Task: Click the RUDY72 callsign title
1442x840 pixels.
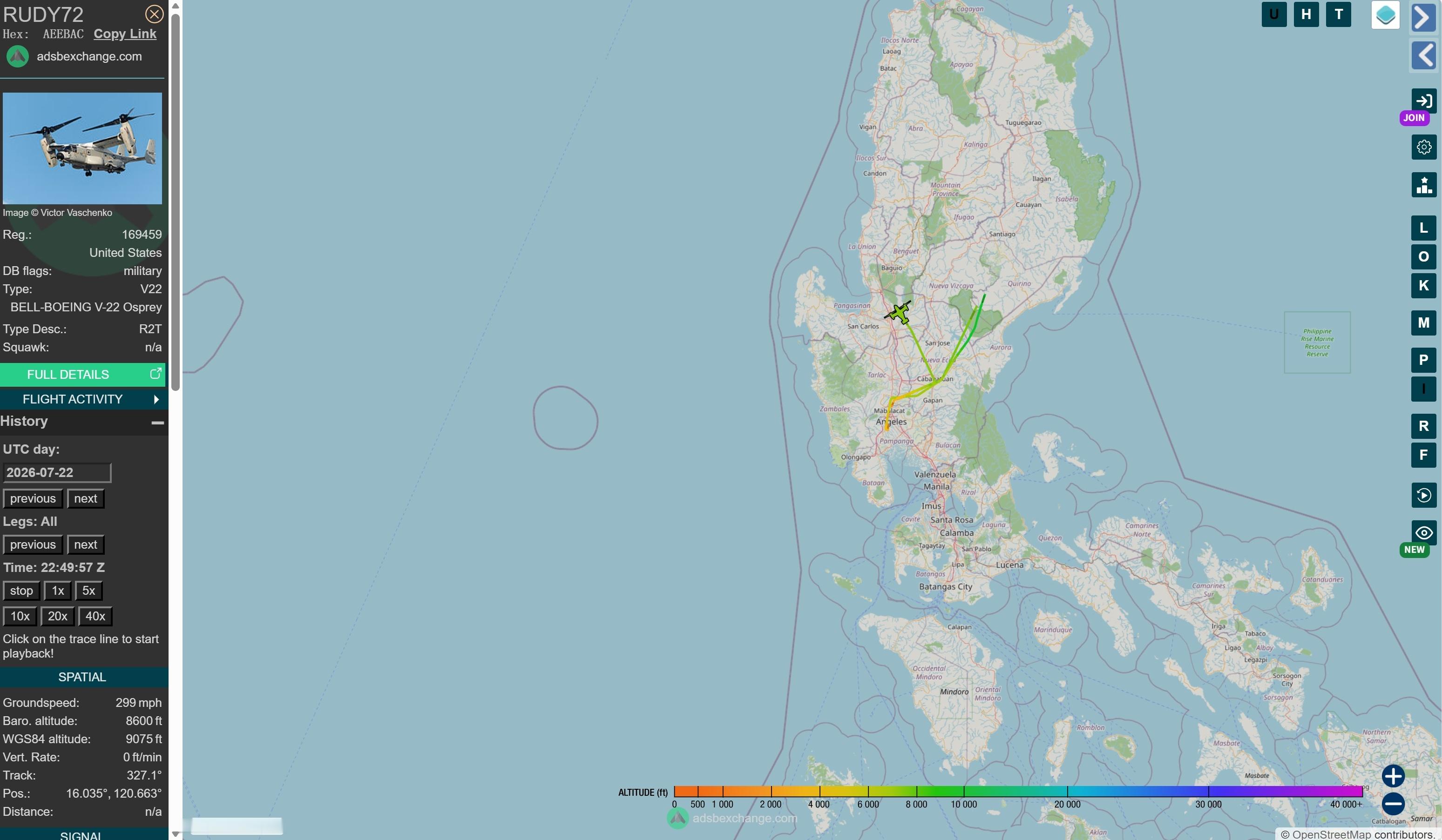Action: tap(43, 14)
